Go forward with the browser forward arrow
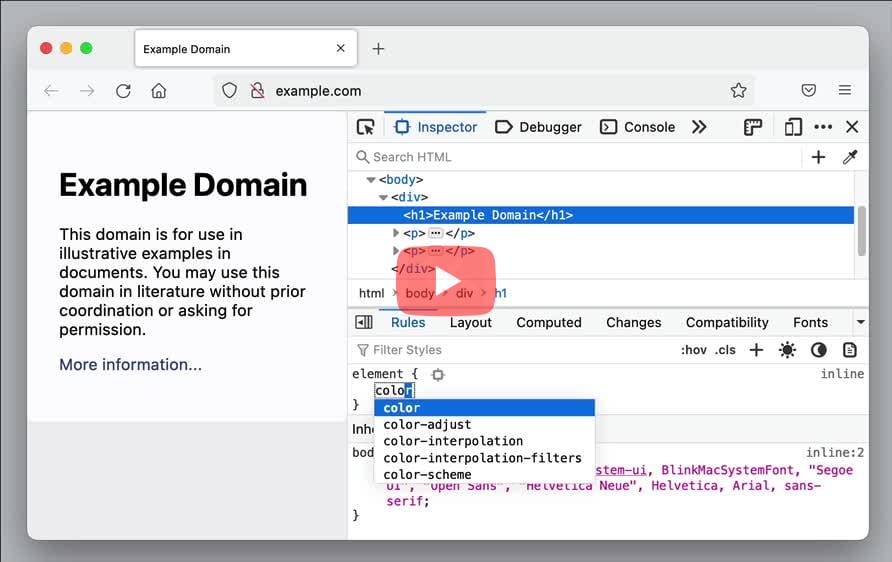This screenshot has height=562, width=892. point(87,90)
